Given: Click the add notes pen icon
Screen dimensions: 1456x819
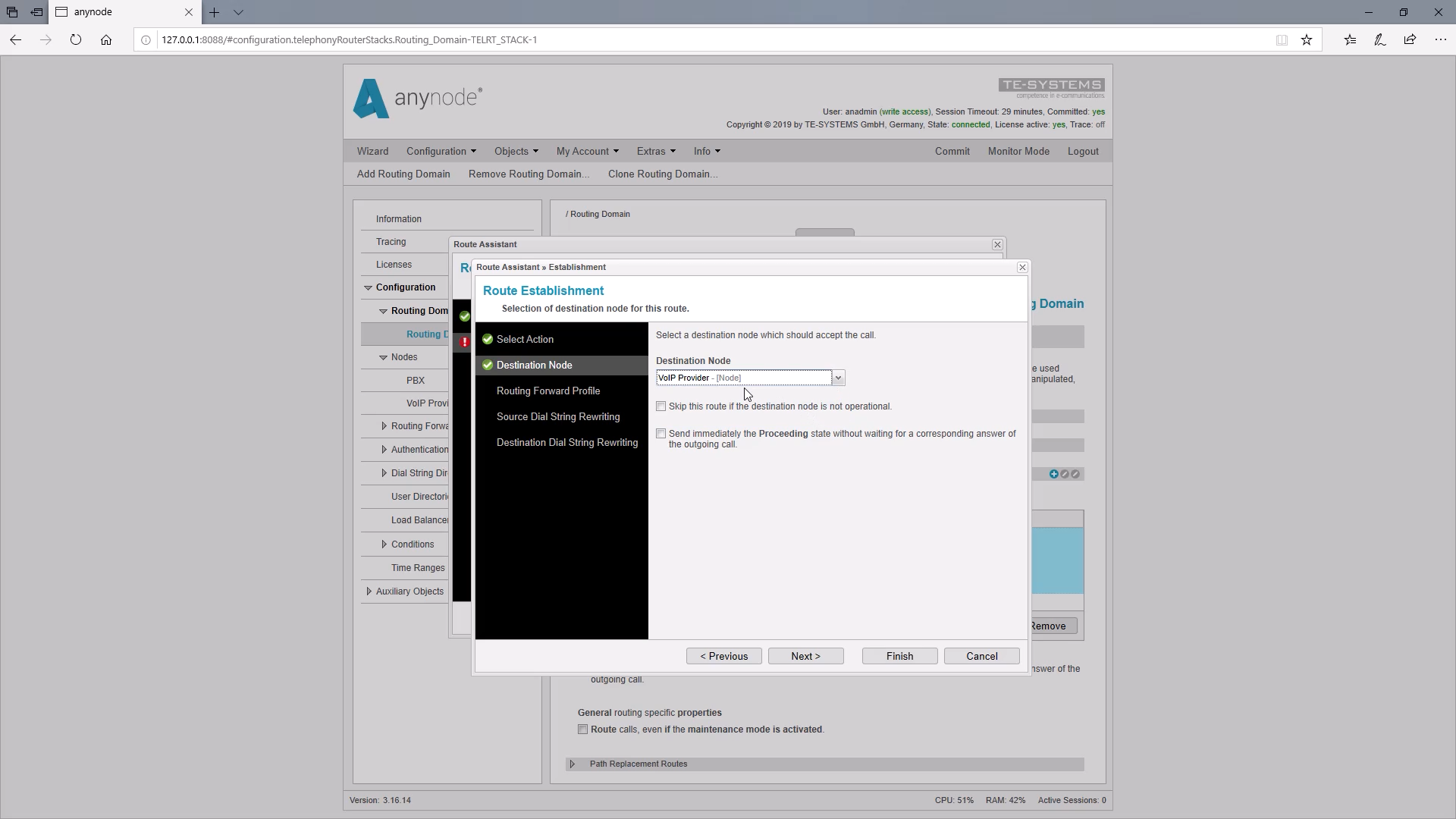Looking at the screenshot, I should (x=1380, y=40).
